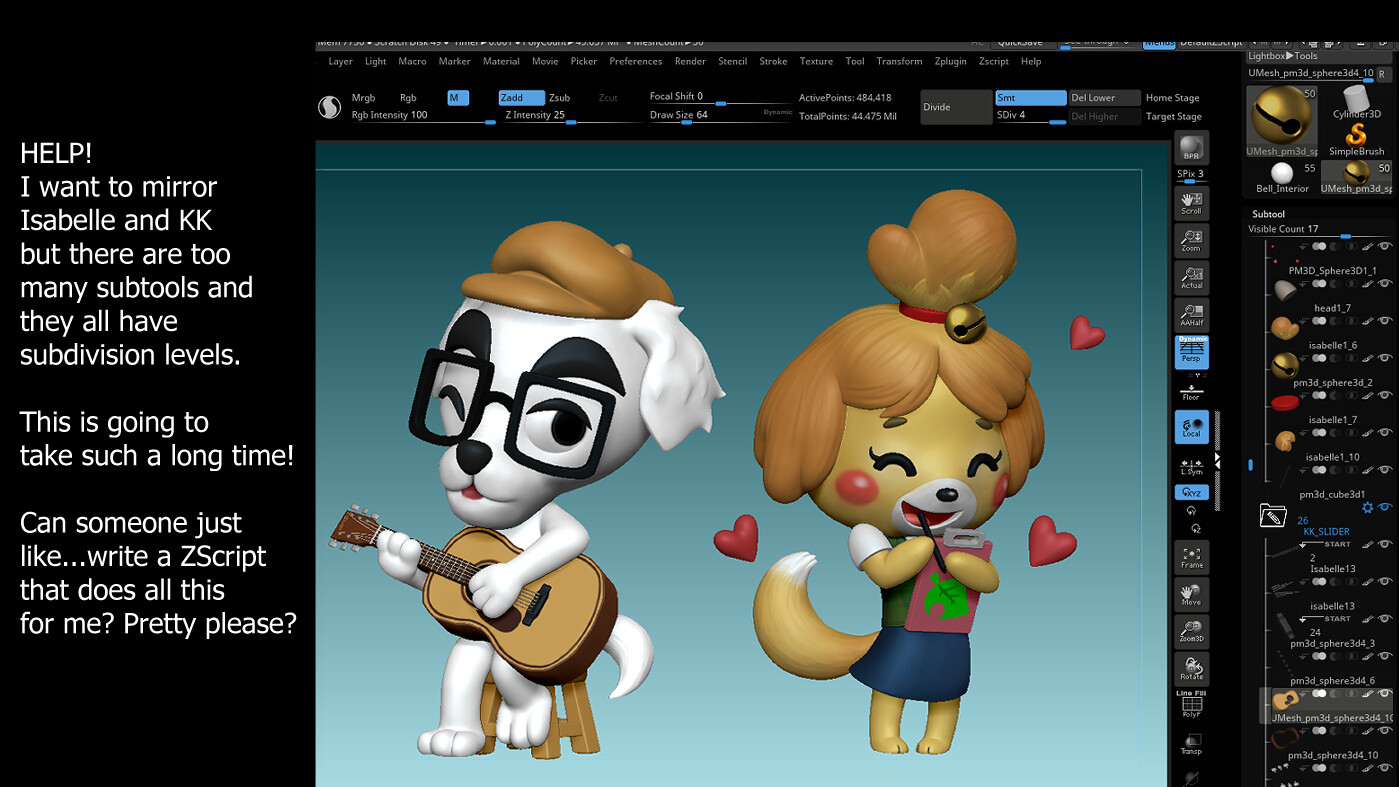Click the AAHalf view icon
Image resolution: width=1399 pixels, height=787 pixels.
[1191, 314]
